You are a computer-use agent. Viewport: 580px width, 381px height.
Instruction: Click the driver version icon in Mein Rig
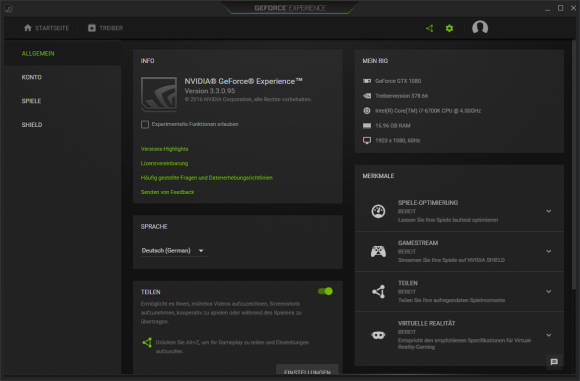click(367, 96)
